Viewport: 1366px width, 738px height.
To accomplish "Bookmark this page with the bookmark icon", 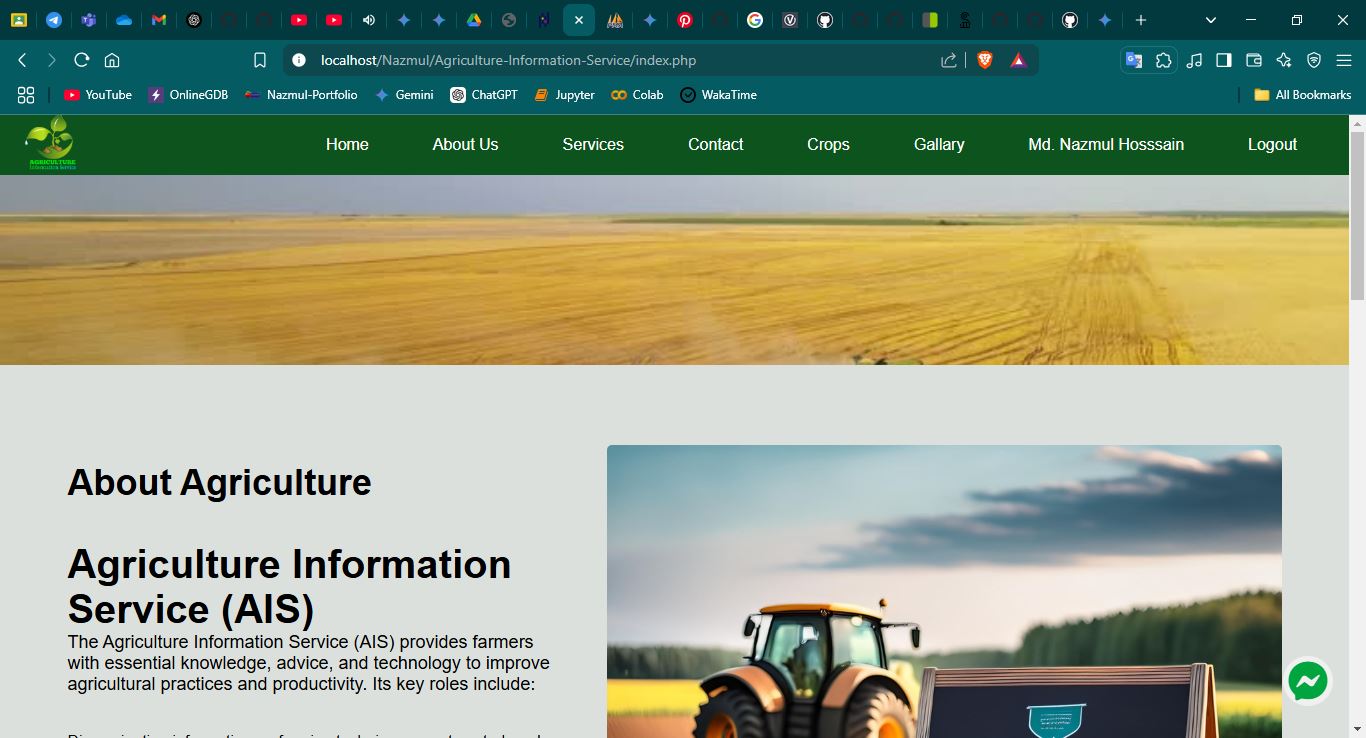I will tap(260, 60).
